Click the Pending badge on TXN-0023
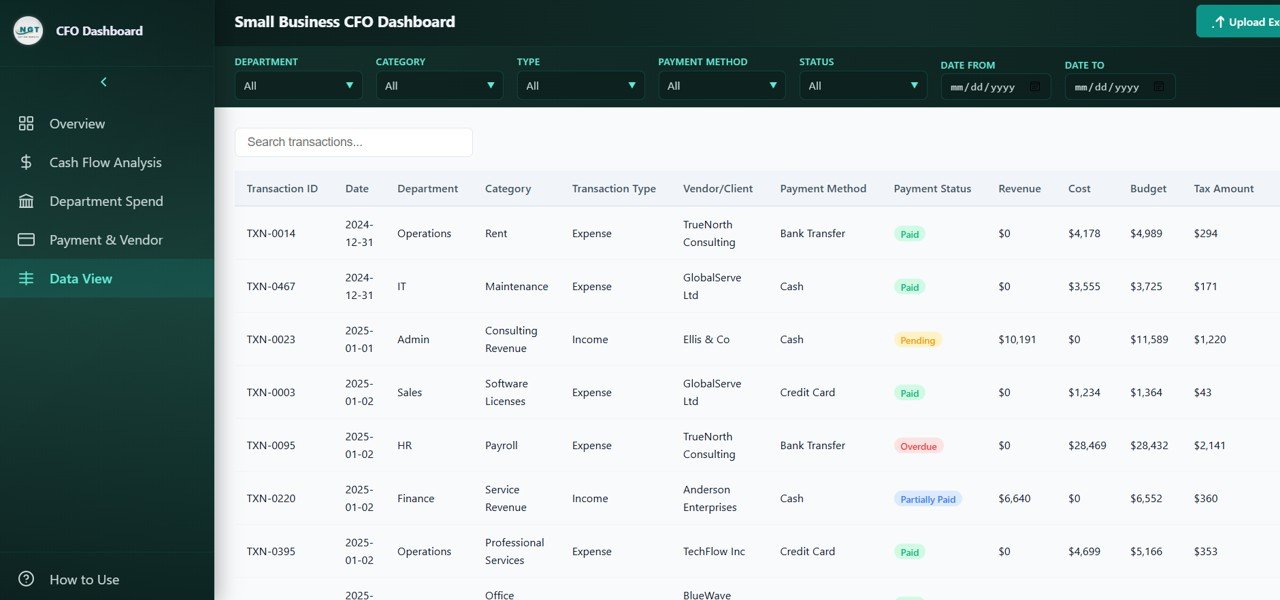The width and height of the screenshot is (1280, 600). [x=917, y=339]
